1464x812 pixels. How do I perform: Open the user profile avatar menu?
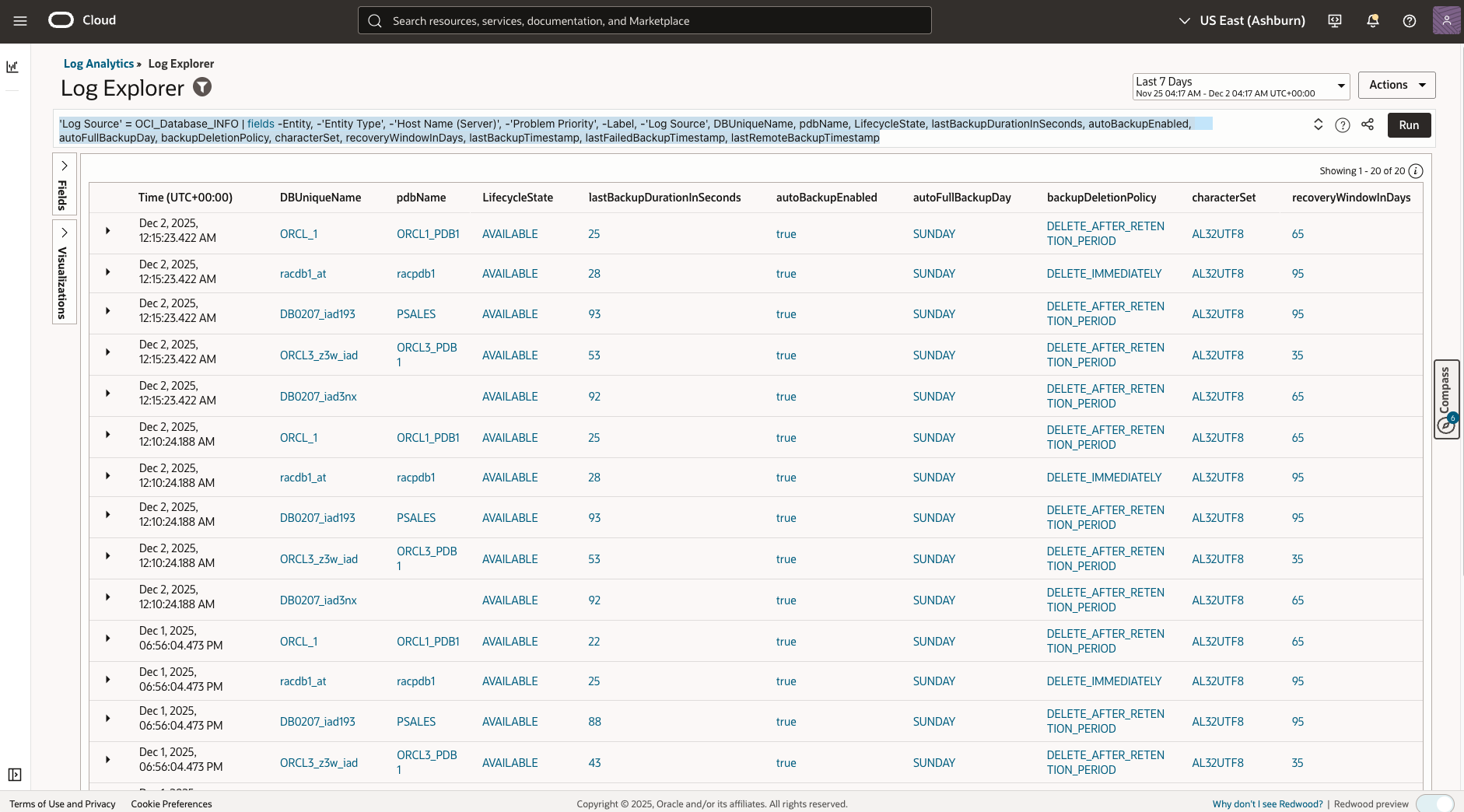point(1445,20)
